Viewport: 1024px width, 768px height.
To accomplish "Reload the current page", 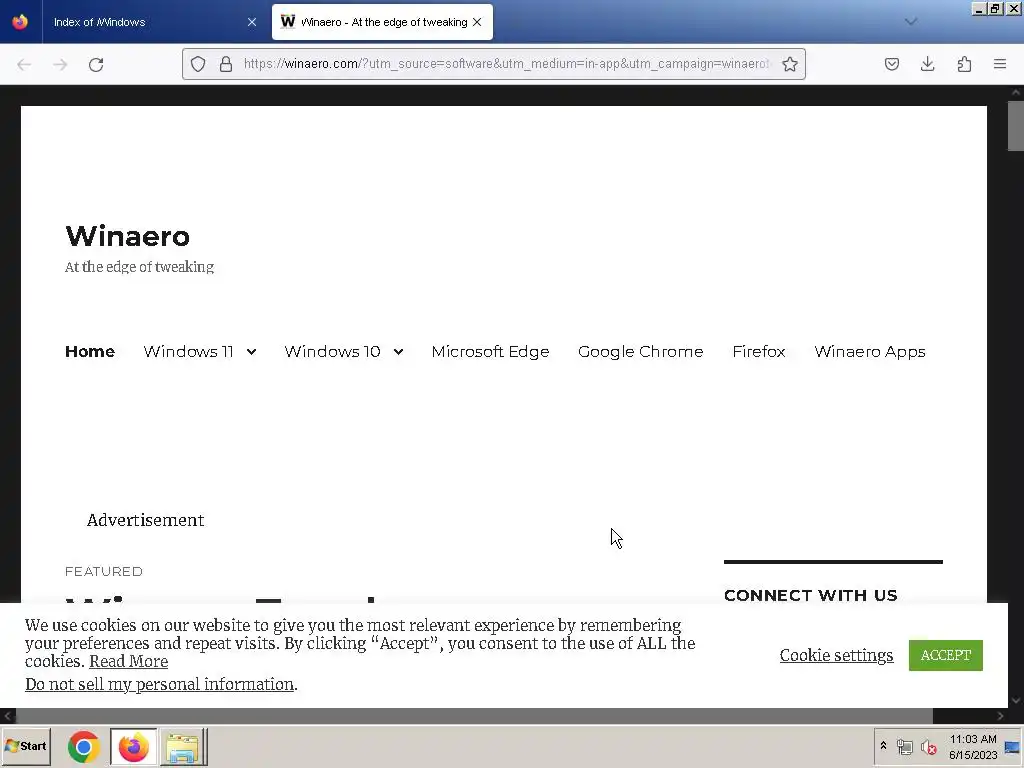I will click(96, 64).
